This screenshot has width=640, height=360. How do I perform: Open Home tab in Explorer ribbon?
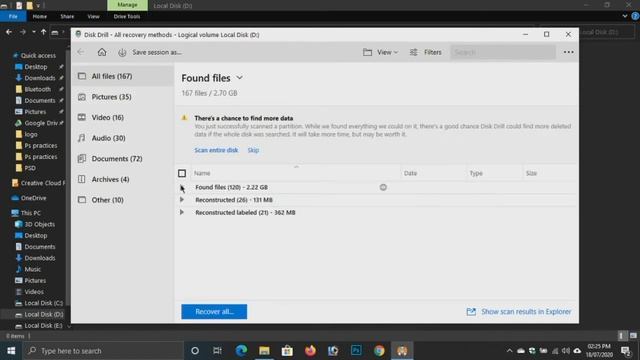pos(40,16)
